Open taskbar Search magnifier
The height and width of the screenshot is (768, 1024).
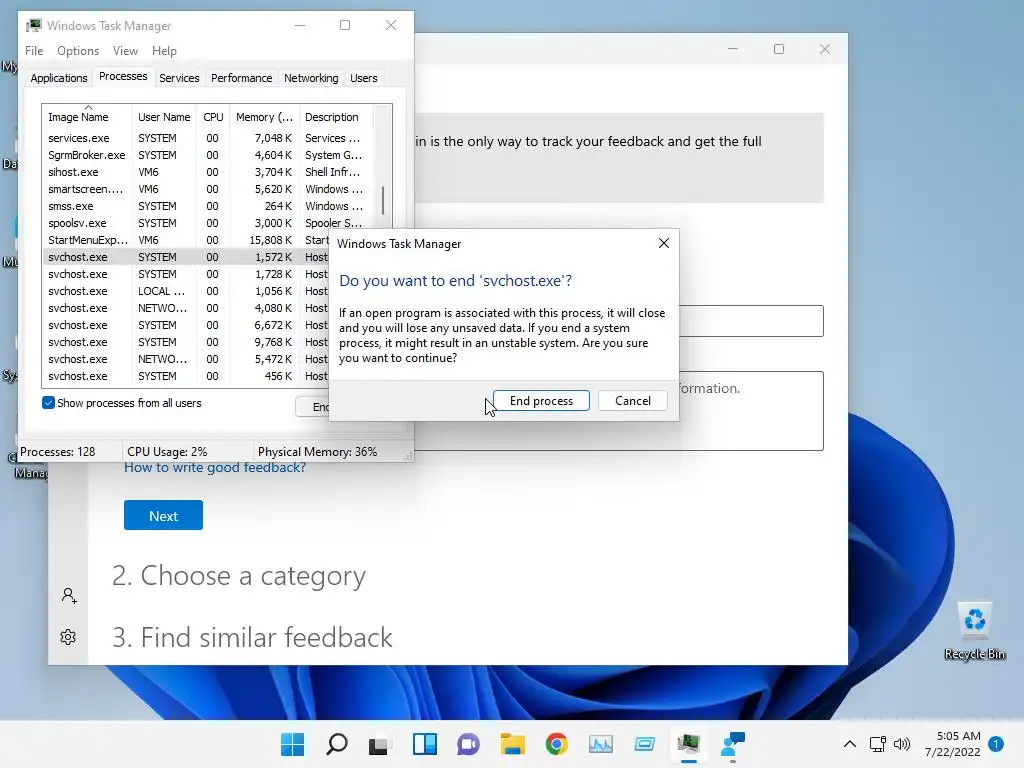tap(336, 744)
